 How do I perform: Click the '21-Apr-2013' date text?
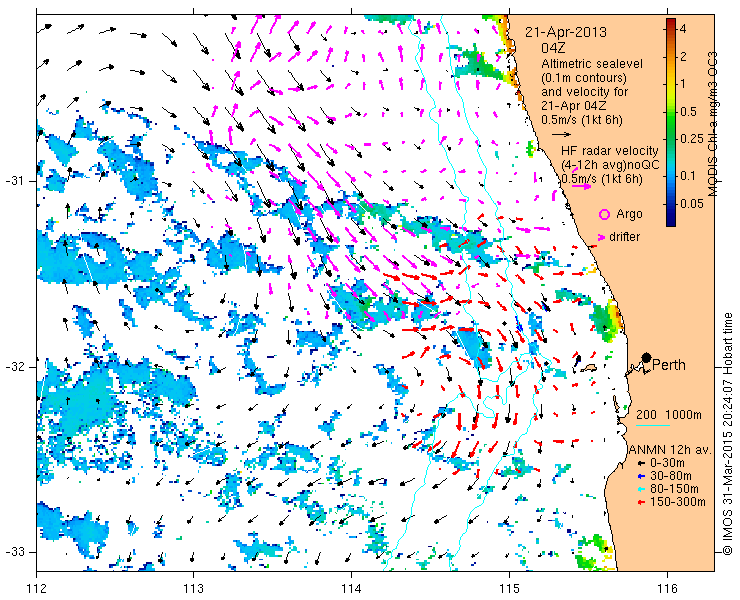tap(566, 32)
